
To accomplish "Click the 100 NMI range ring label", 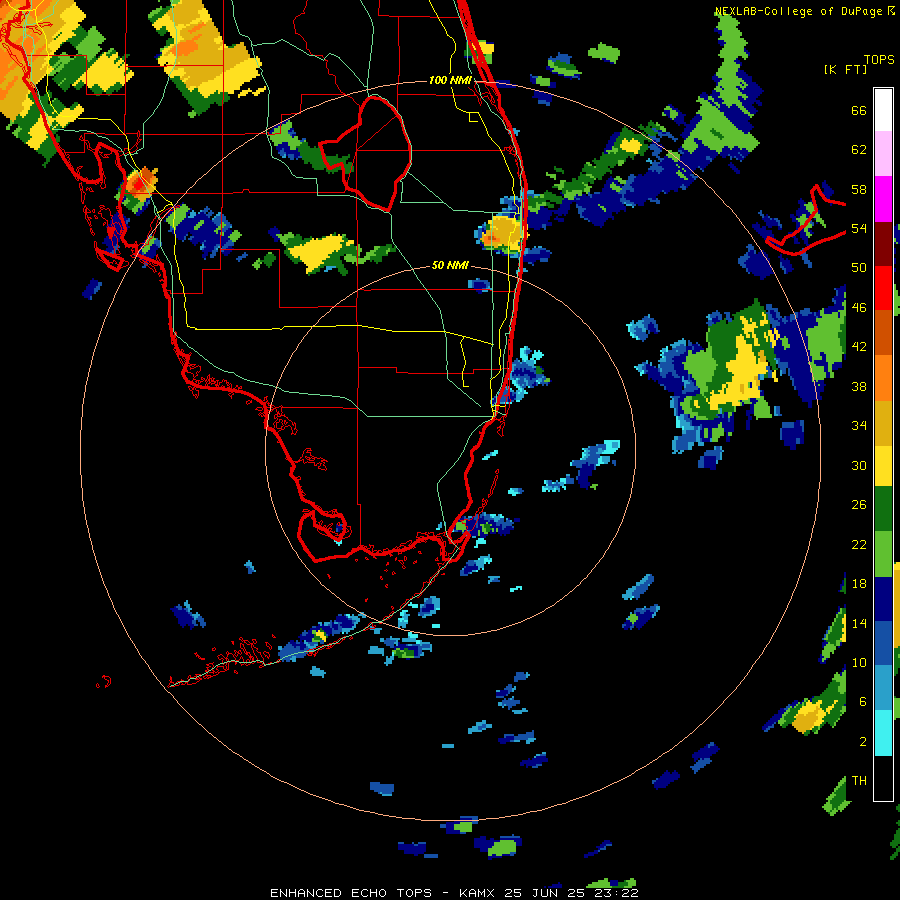I will click(x=450, y=80).
